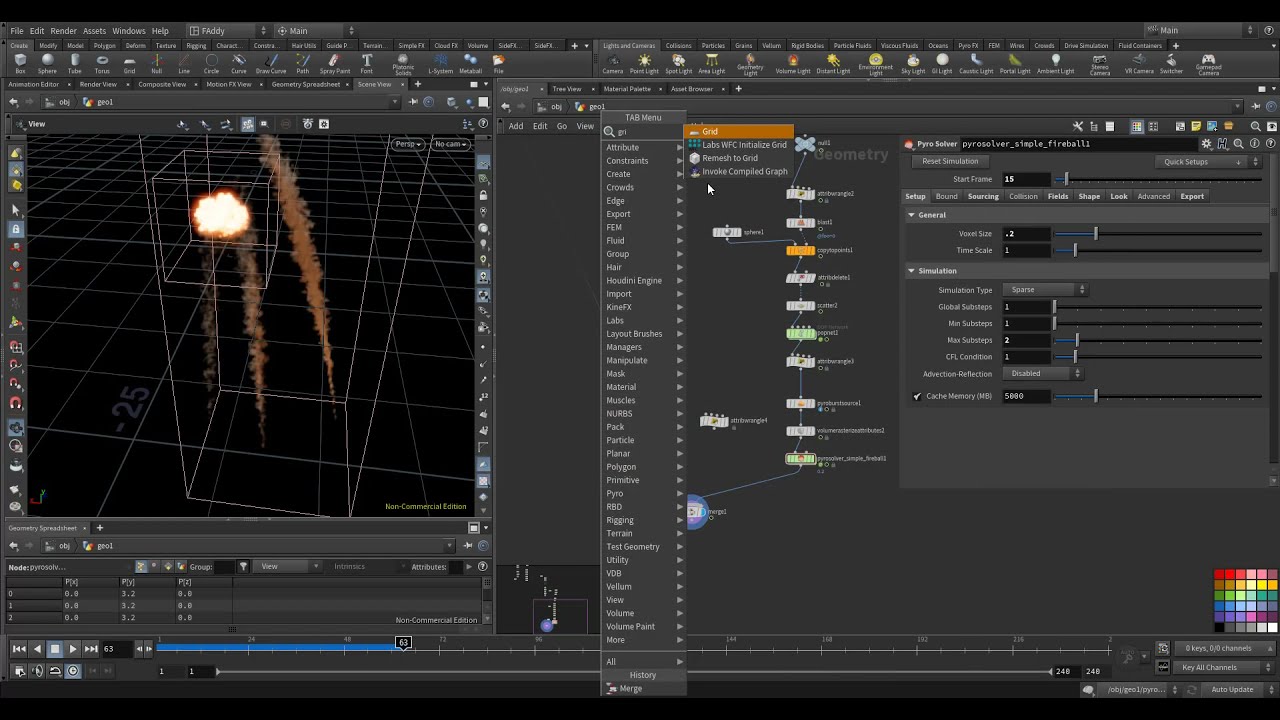Screen dimensions: 1280x720
Task: Switch to the Collision parameter tab
Action: [x=1023, y=196]
